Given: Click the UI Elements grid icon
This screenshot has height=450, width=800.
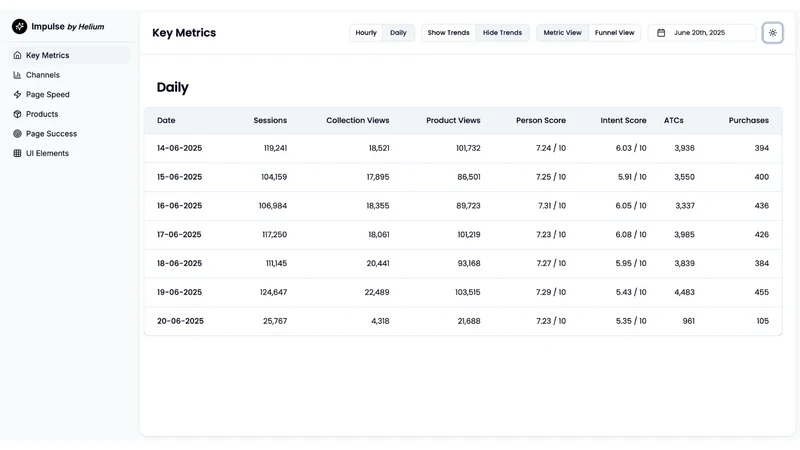Looking at the screenshot, I should click(x=17, y=153).
